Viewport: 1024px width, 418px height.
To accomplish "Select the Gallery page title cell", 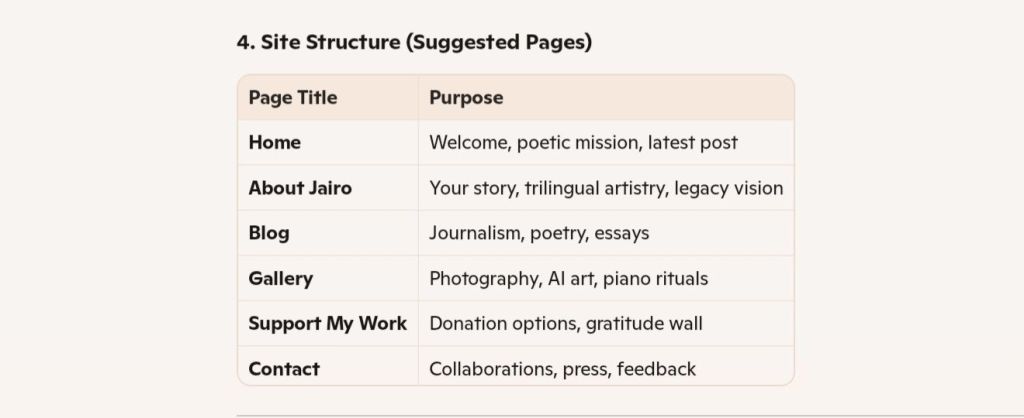I will click(x=281, y=278).
